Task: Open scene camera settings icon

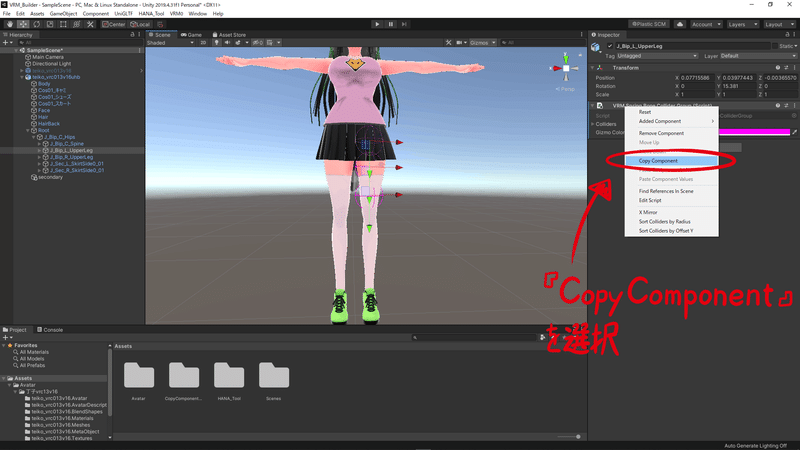Action: [460, 43]
